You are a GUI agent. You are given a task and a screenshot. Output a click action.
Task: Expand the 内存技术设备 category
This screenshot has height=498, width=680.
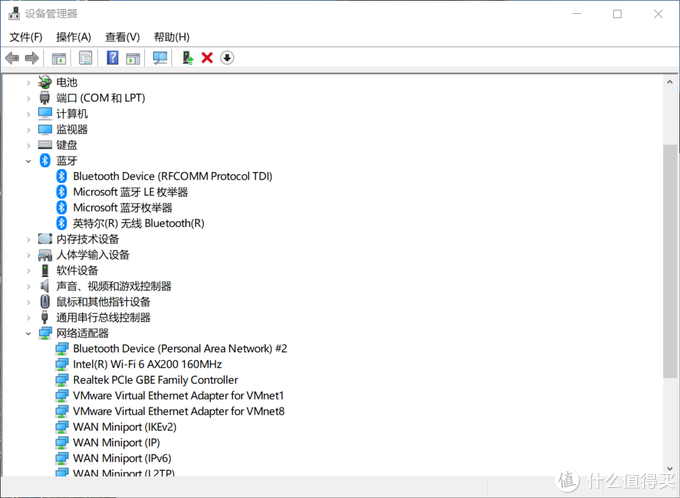28,239
